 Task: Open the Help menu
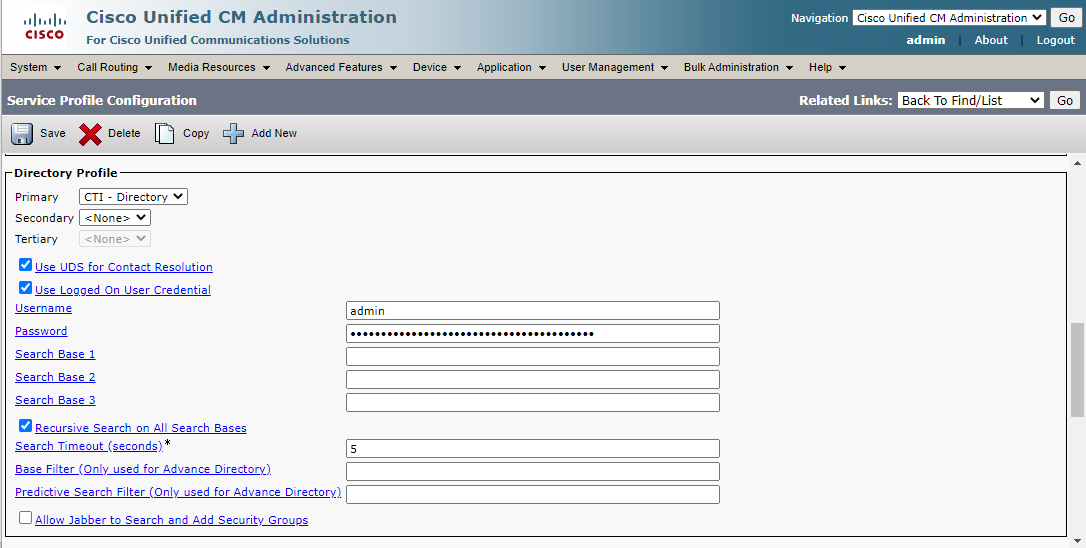point(828,67)
